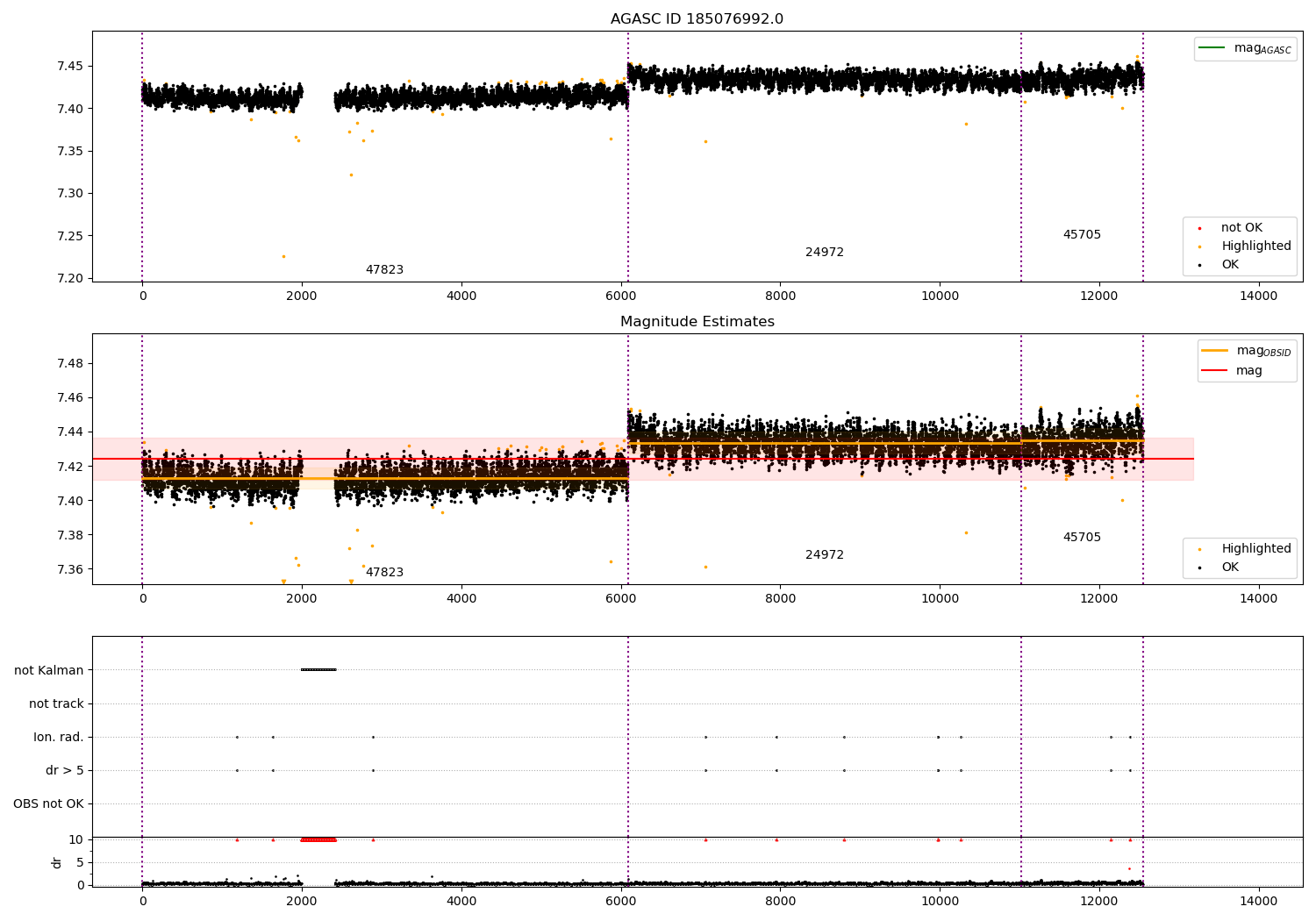Click the 'dr' y-axis label
Viewport: 1316px width, 921px height.
57,862
